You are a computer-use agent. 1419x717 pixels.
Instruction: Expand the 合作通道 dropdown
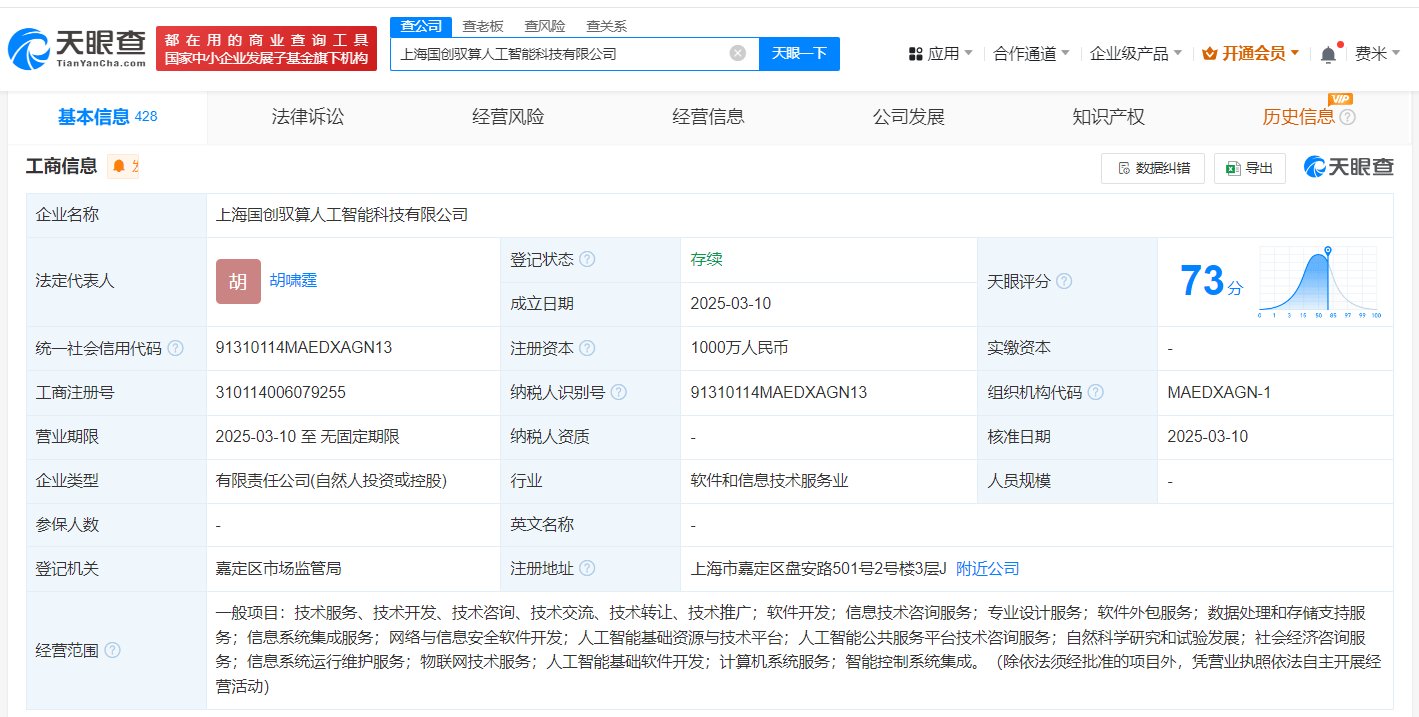point(1031,54)
